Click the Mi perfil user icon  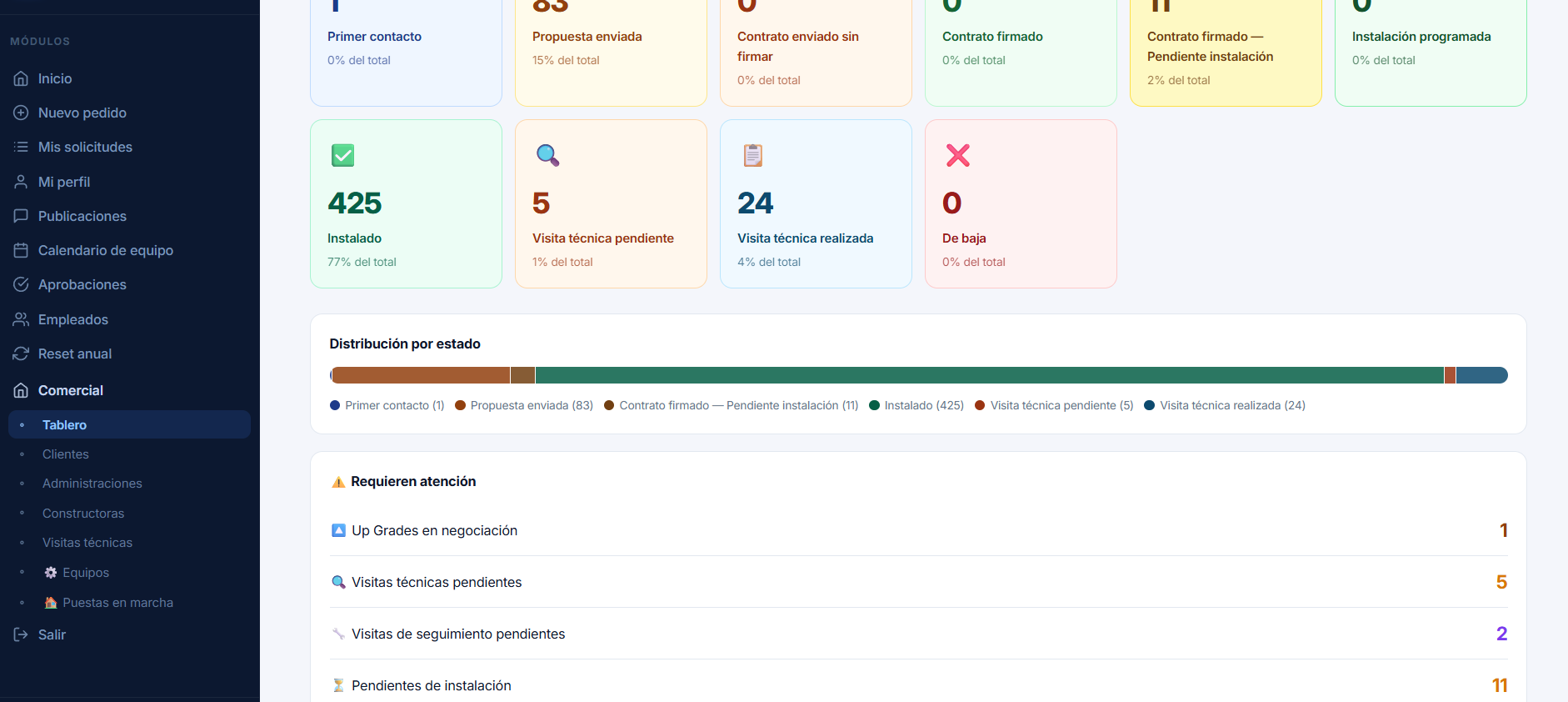(x=21, y=182)
